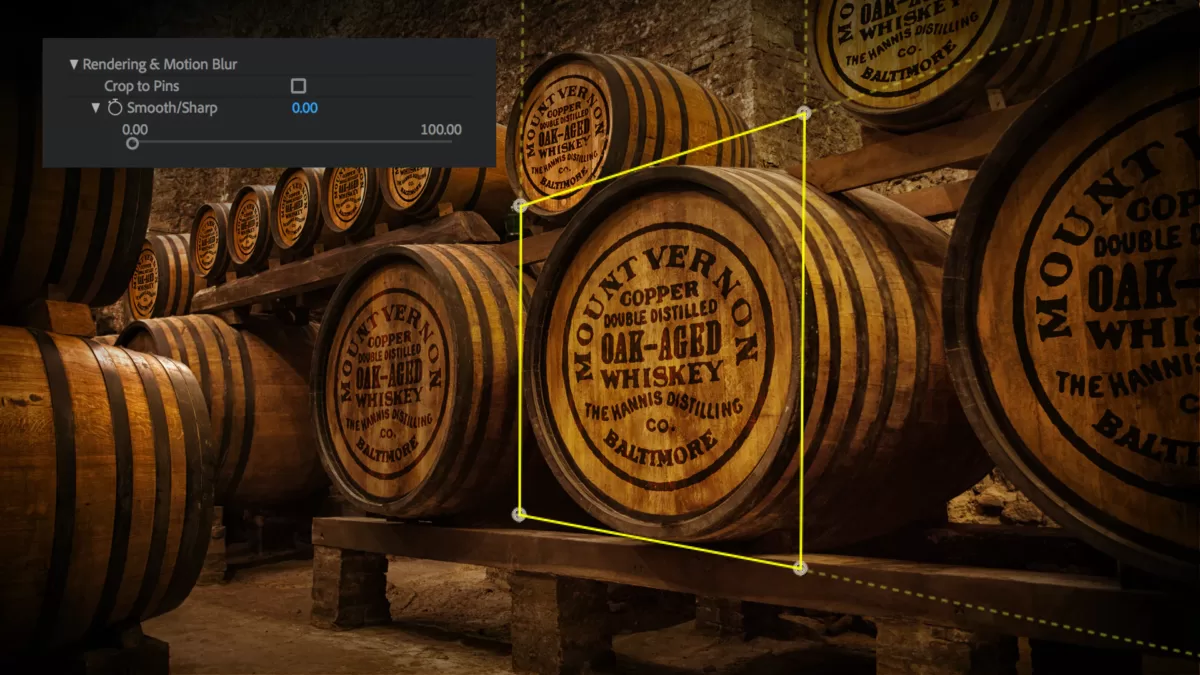Click the slider maximum label 100.00
The height and width of the screenshot is (675, 1200).
441,130
